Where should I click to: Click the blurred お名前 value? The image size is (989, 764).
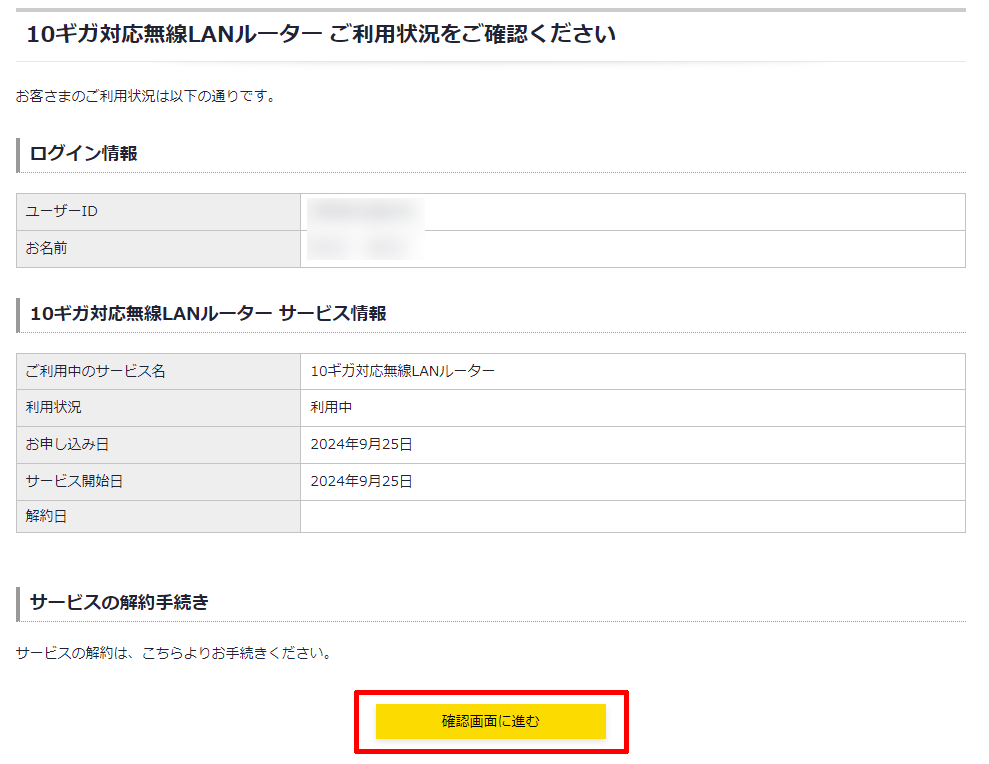(x=365, y=248)
